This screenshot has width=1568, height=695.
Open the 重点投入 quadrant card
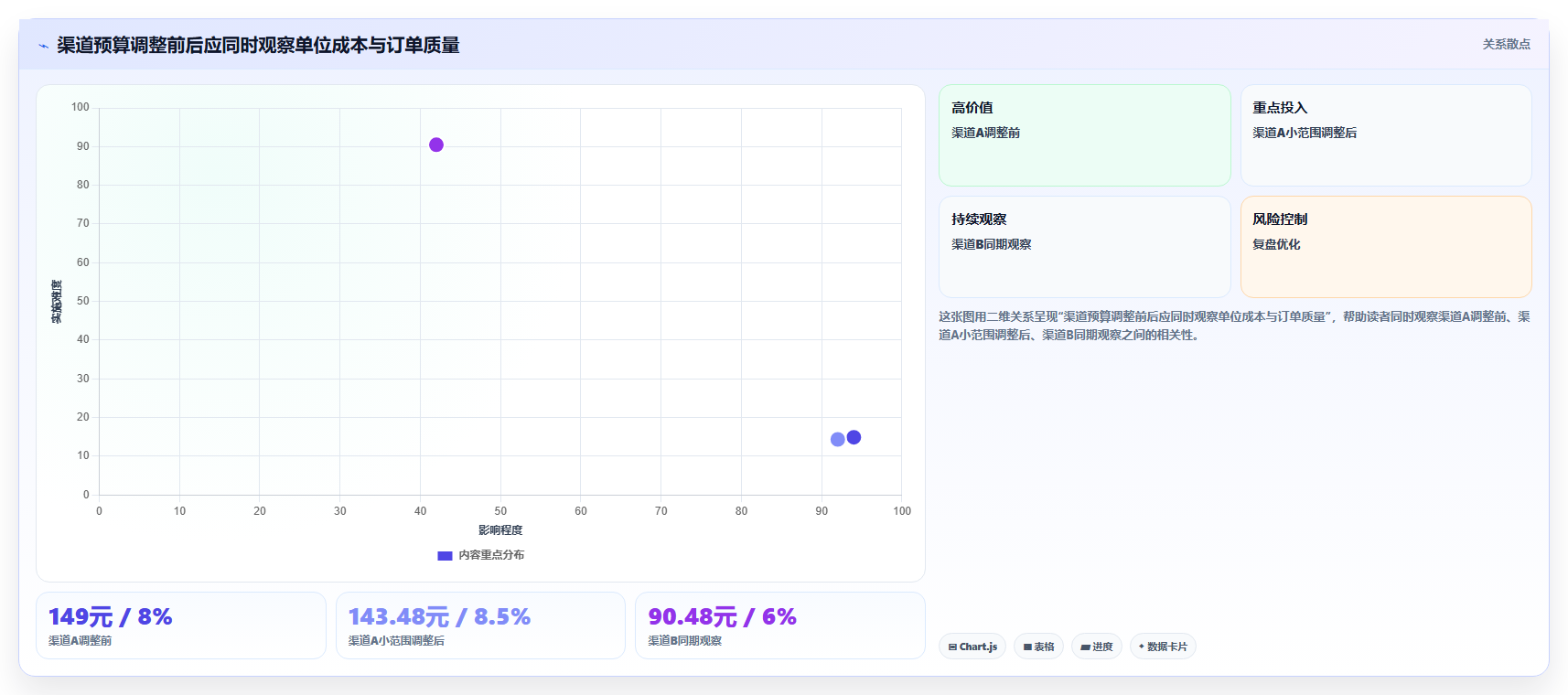(1386, 135)
